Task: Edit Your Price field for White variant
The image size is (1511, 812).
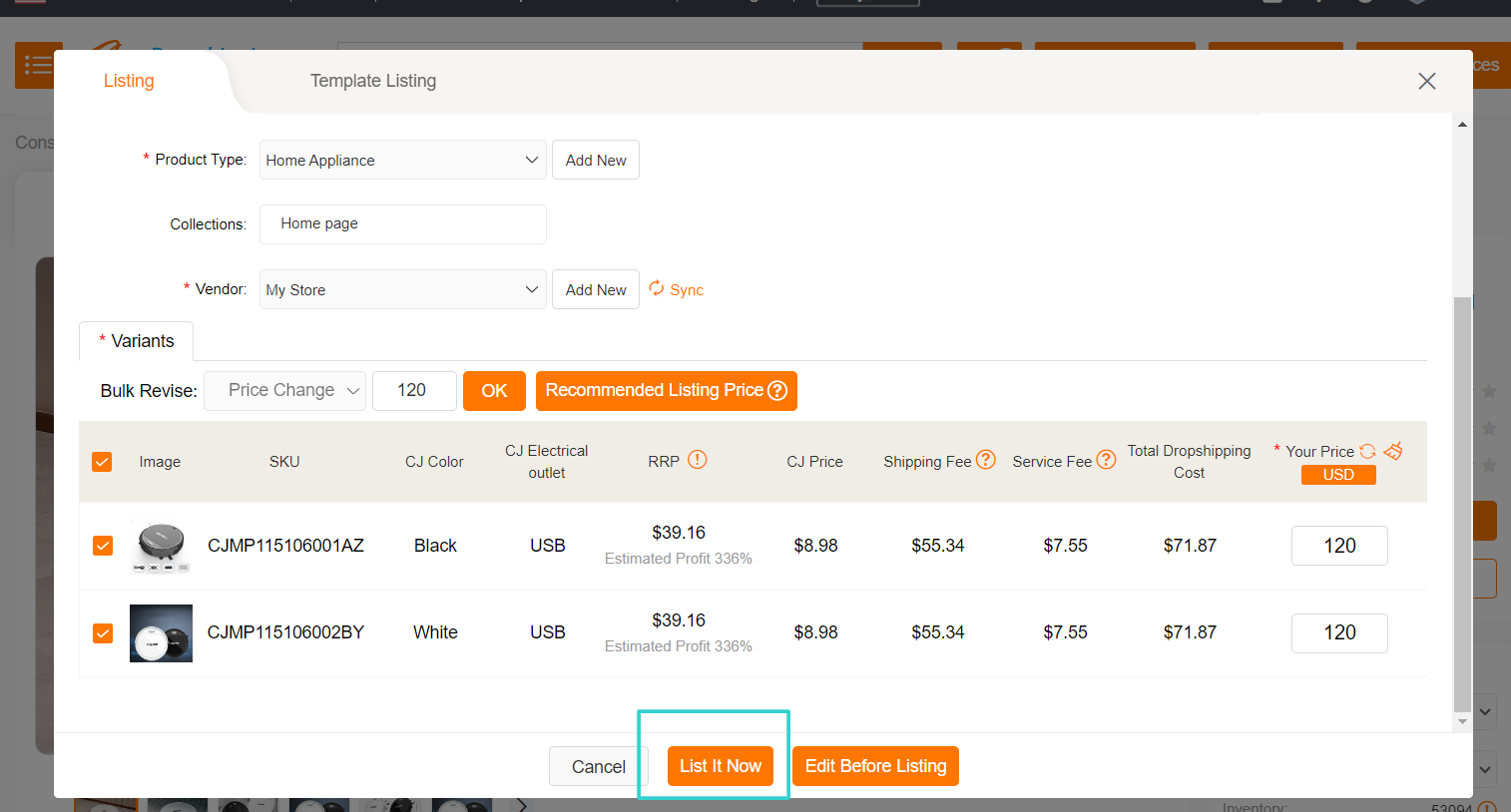Action: coord(1339,632)
